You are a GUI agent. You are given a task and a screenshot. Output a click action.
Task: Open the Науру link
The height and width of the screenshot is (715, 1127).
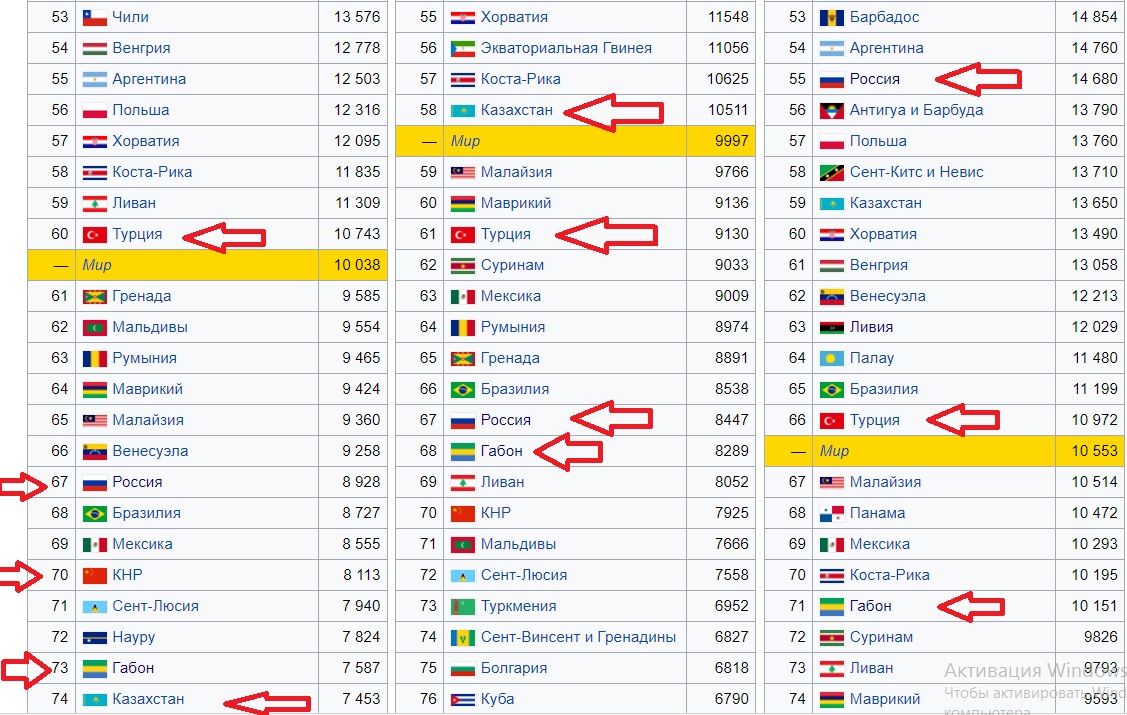coord(134,637)
